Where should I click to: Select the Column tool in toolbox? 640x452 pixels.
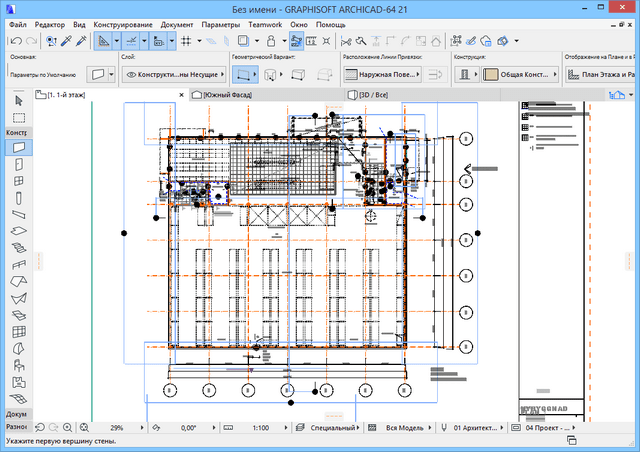click(x=18, y=197)
